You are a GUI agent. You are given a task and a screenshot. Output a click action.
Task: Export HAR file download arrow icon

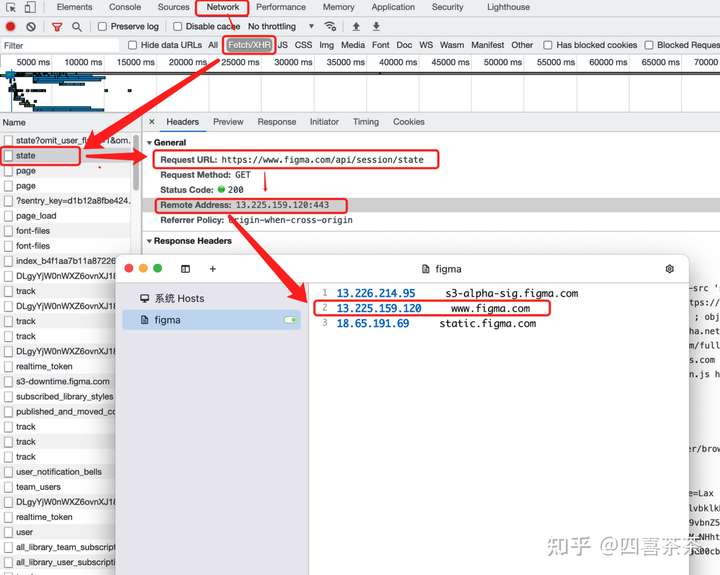click(376, 26)
